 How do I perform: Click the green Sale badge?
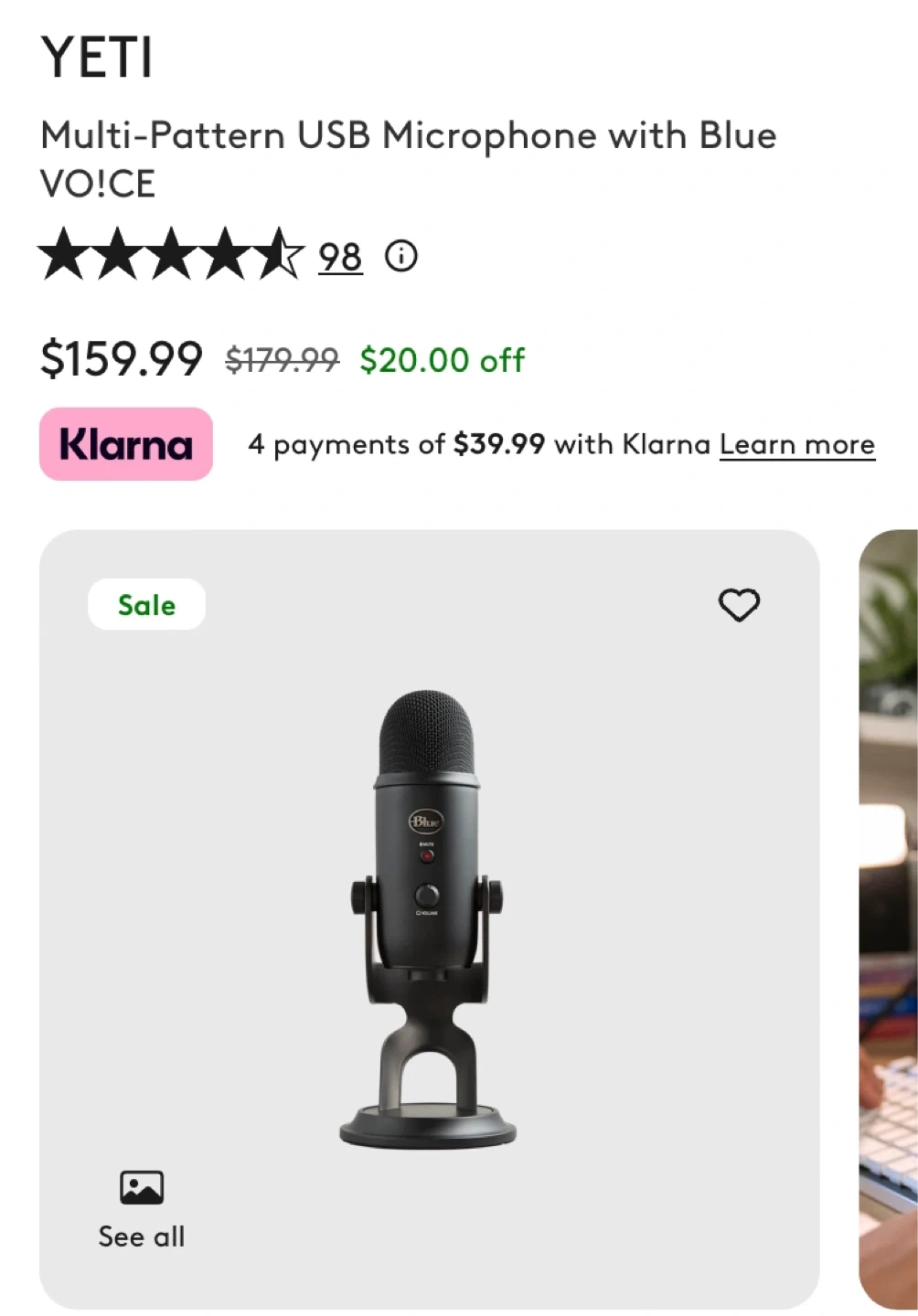(x=146, y=605)
